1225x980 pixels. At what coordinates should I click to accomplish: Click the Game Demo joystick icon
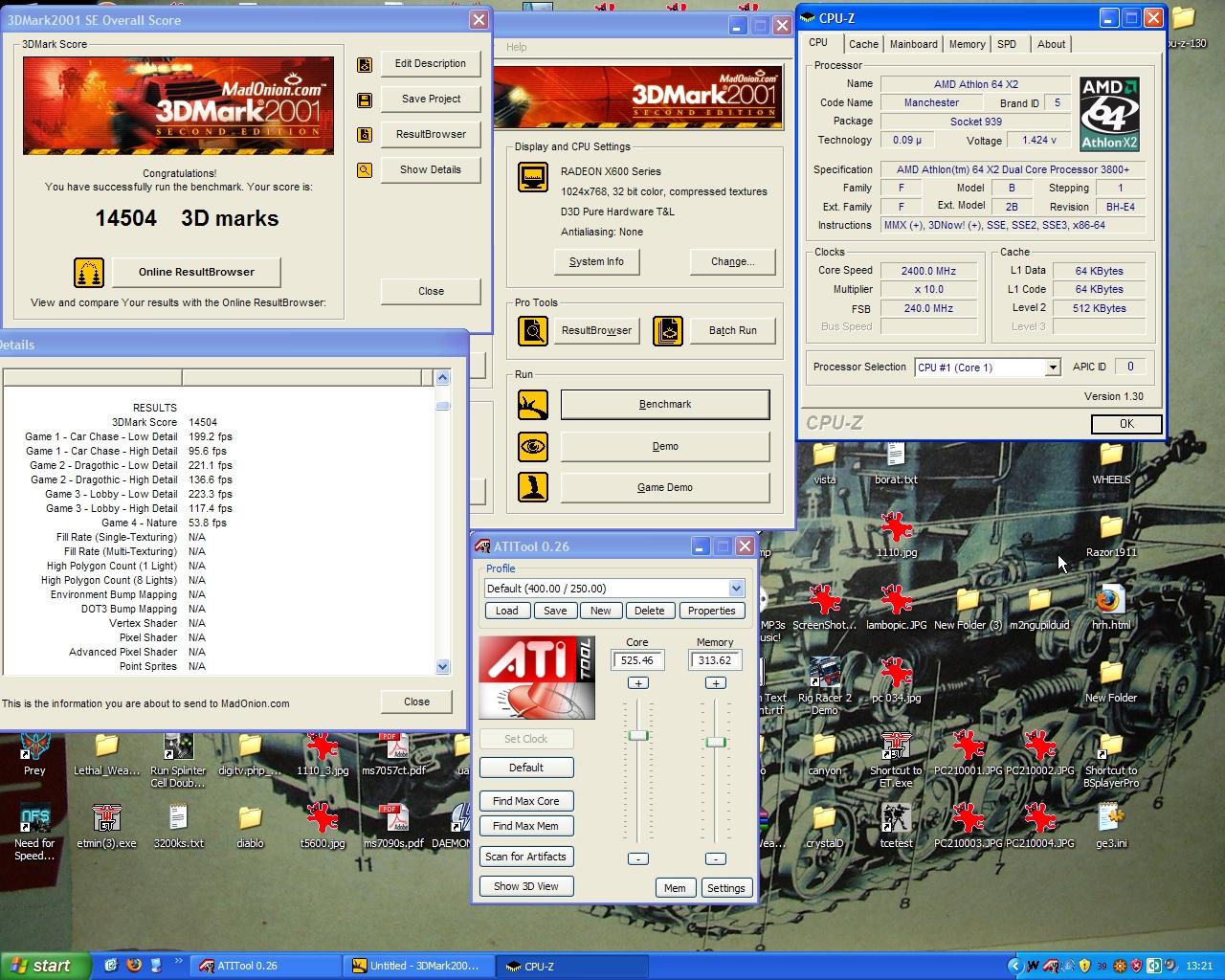tap(533, 487)
